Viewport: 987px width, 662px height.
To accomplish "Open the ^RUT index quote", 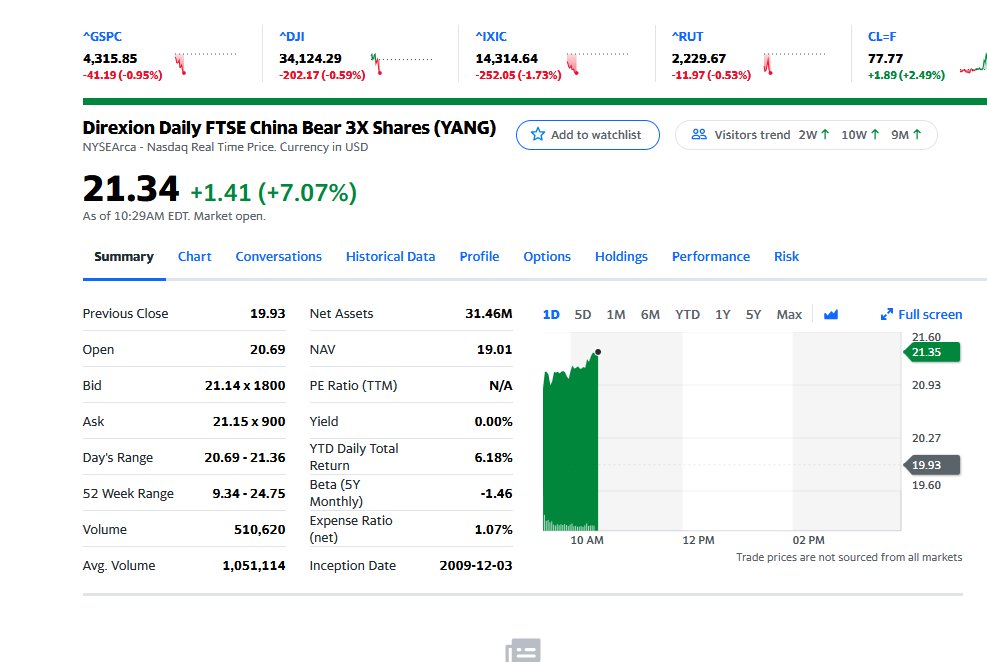I will [x=687, y=36].
